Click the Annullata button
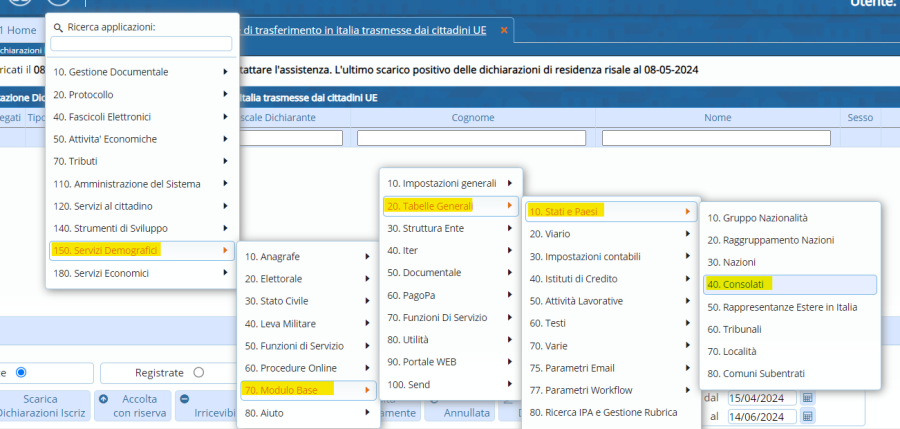The width and height of the screenshot is (900, 429). point(466,411)
